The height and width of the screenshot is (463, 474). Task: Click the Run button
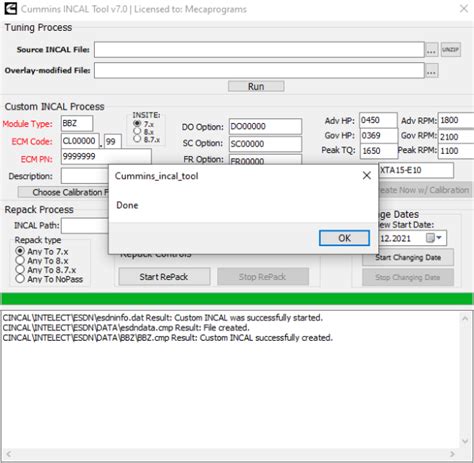tap(256, 86)
